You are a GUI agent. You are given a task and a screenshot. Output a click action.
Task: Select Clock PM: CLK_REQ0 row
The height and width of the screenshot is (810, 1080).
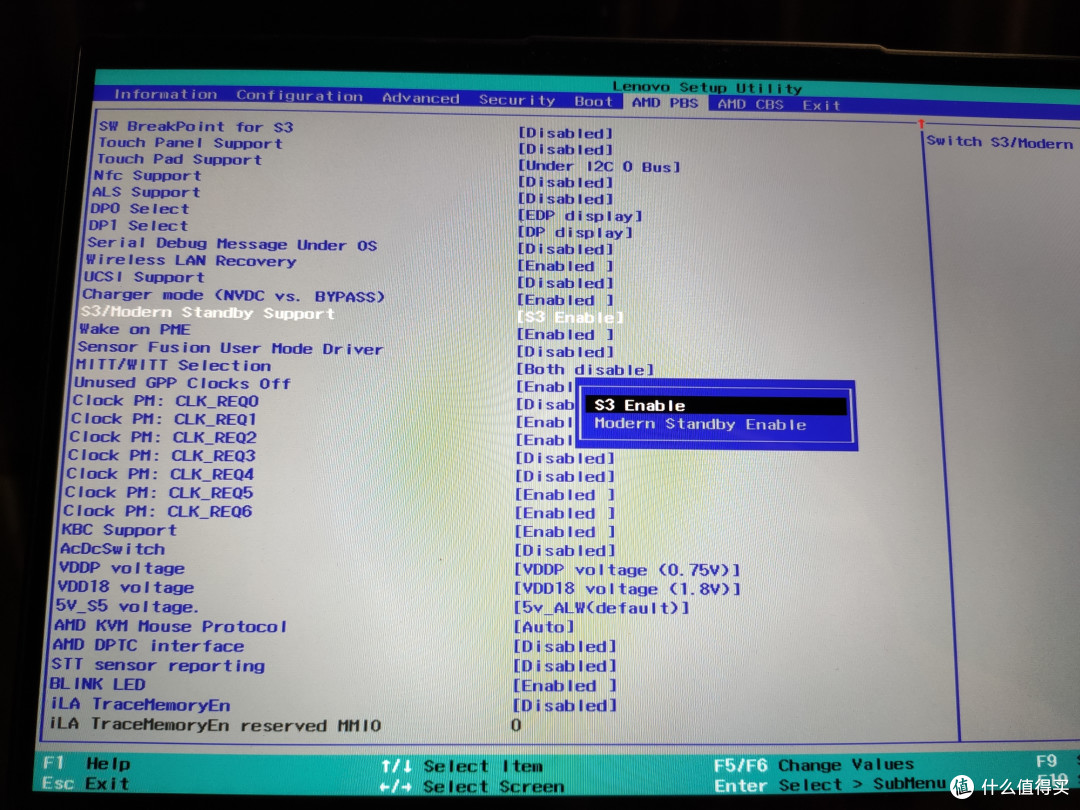(x=165, y=401)
